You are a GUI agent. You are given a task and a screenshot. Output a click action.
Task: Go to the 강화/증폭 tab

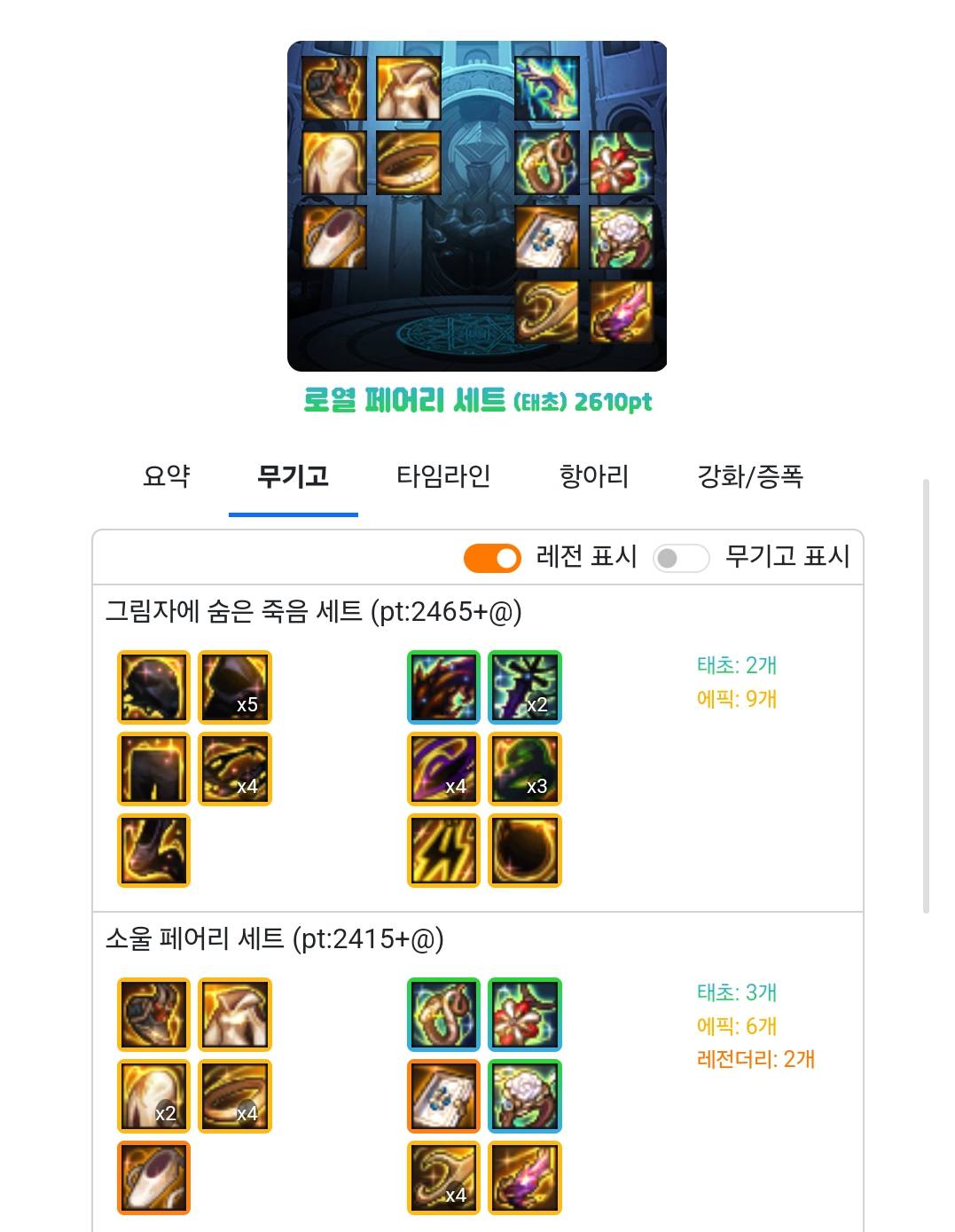coord(750,476)
